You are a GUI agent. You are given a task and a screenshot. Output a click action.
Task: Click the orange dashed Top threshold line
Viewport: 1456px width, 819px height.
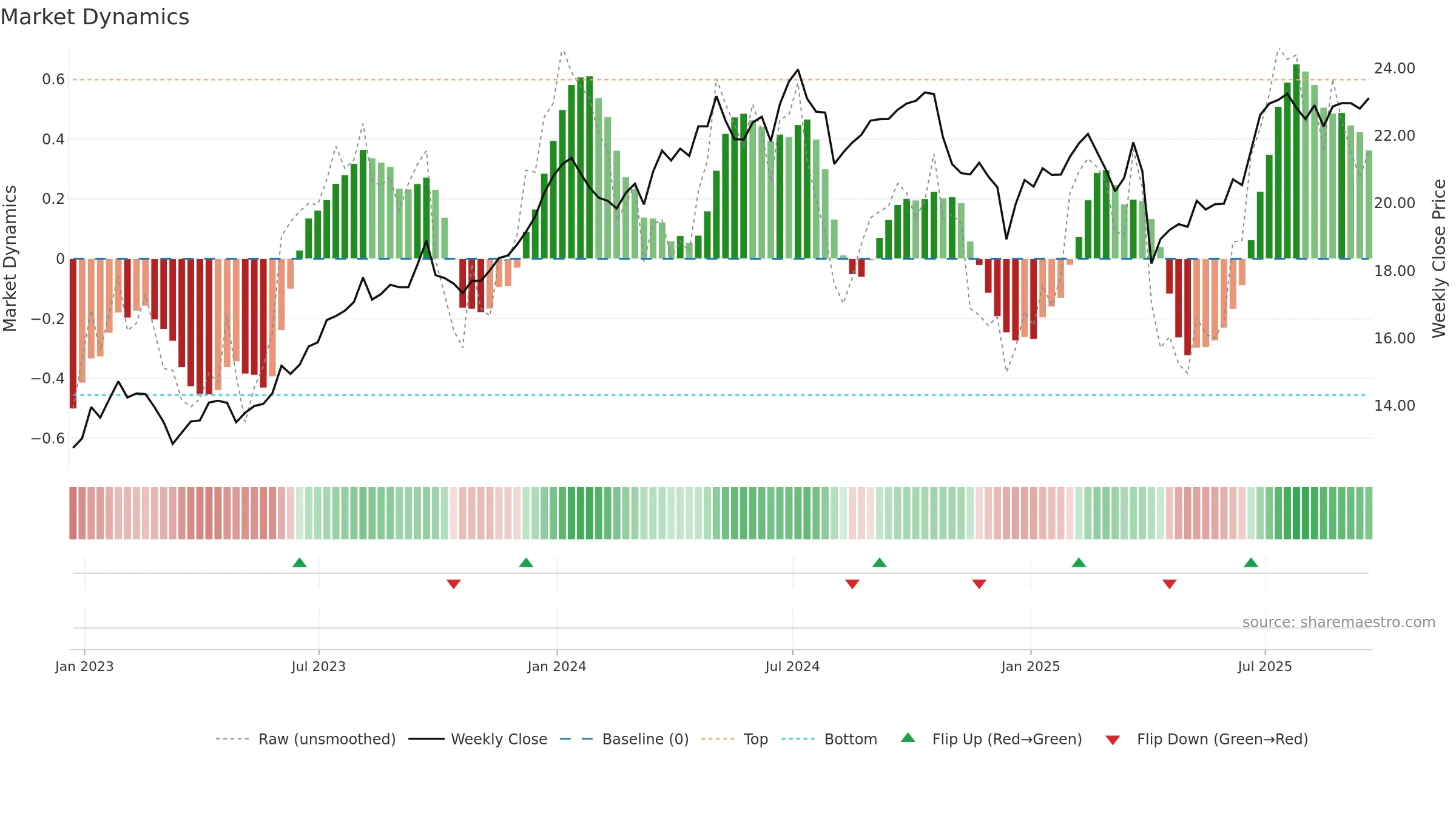(720, 79)
